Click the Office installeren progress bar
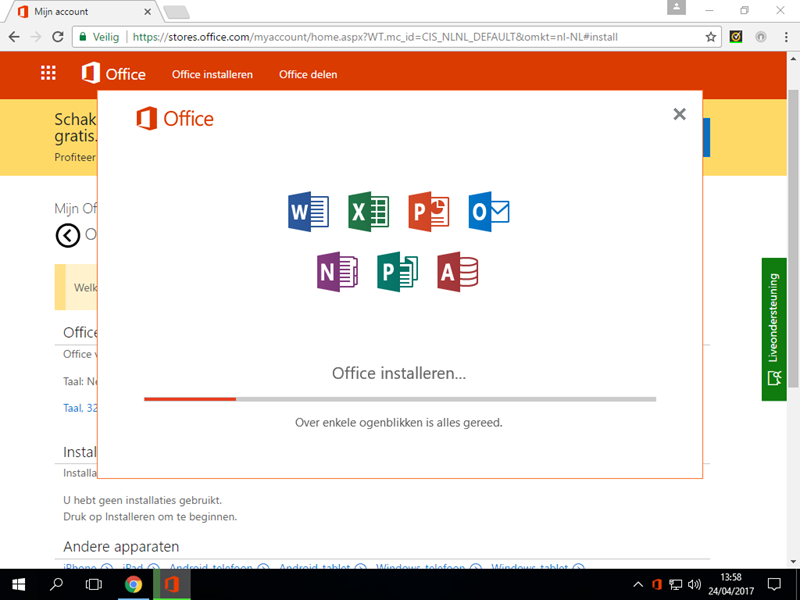Image resolution: width=800 pixels, height=600 pixels. 400,399
